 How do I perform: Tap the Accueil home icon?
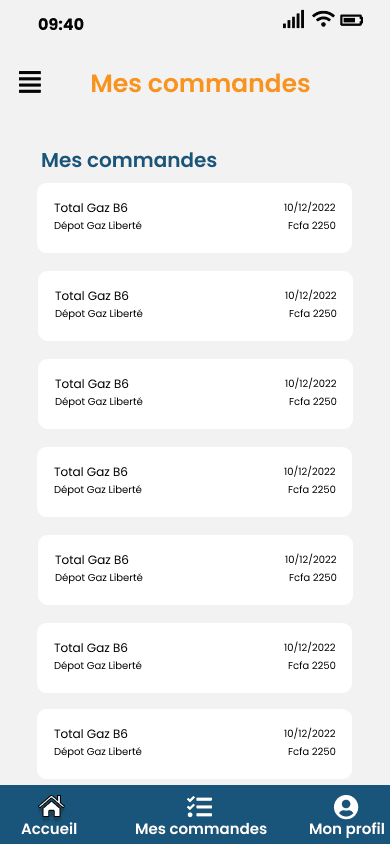(51, 806)
